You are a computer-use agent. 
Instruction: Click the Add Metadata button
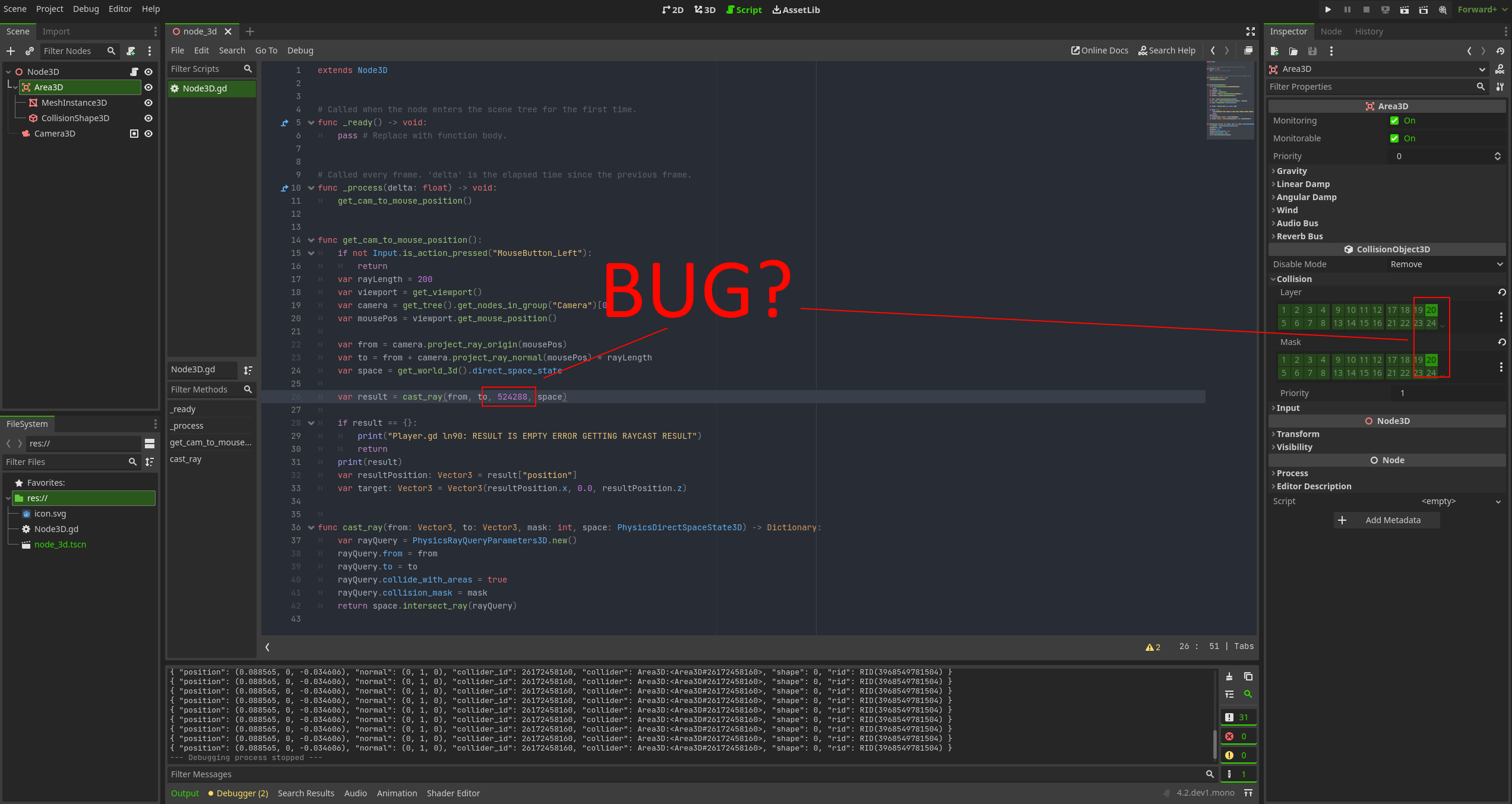[1386, 520]
